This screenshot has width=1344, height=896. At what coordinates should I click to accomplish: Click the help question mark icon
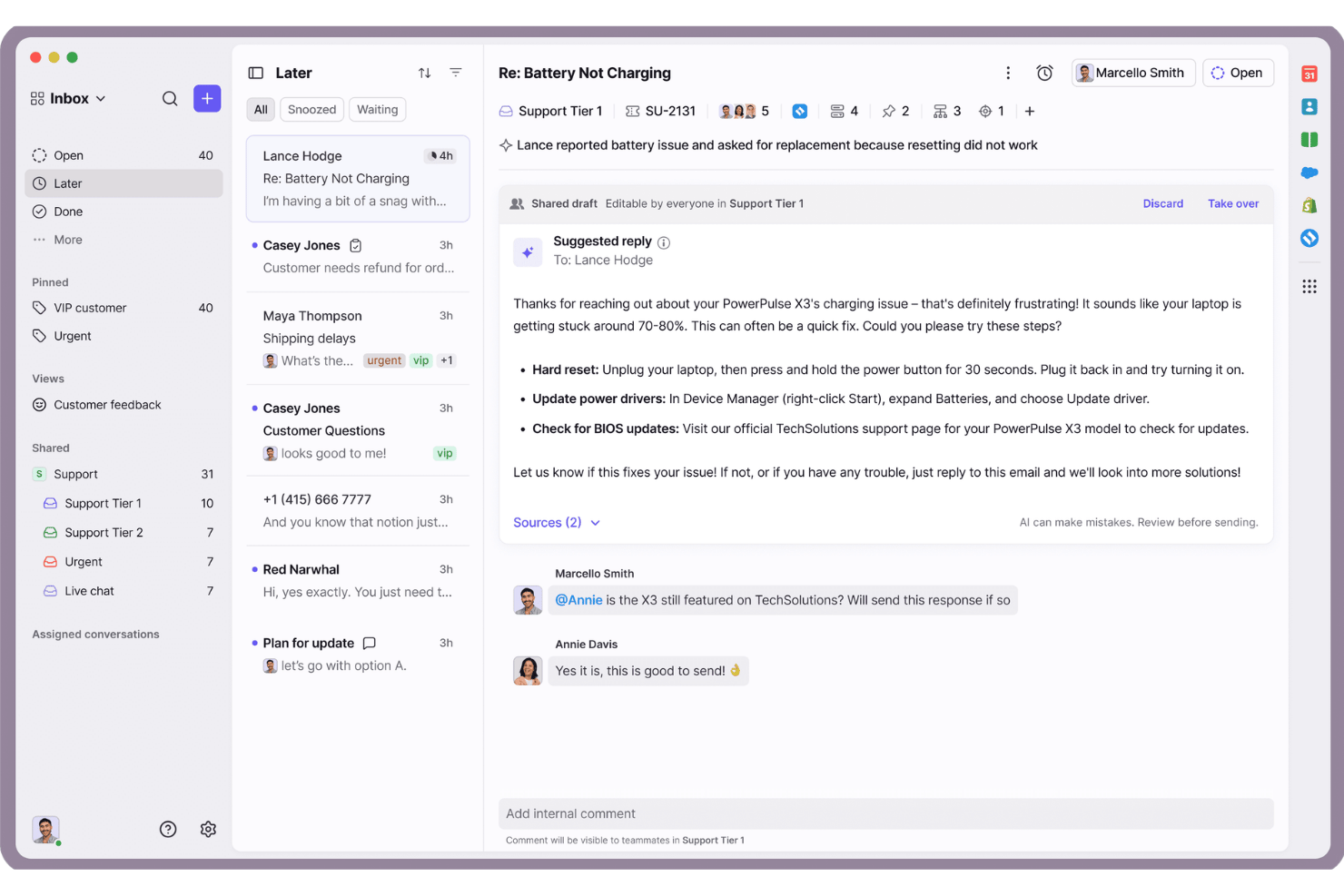[168, 829]
